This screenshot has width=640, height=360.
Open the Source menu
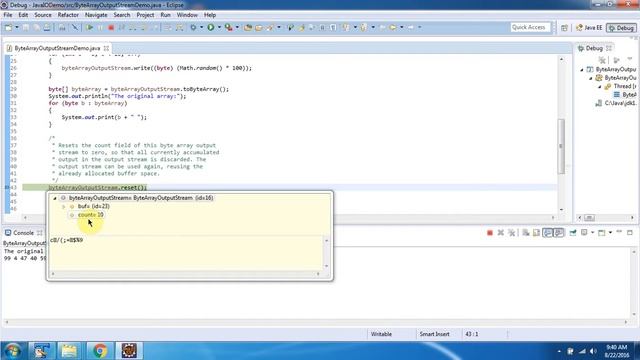pyautogui.click(x=43, y=15)
